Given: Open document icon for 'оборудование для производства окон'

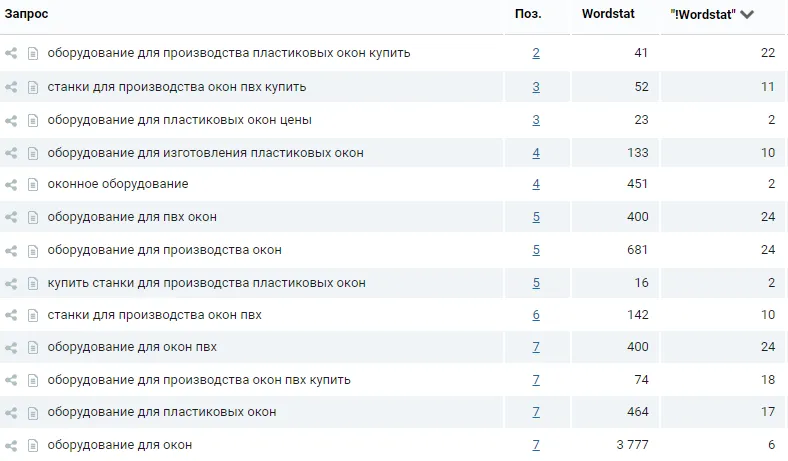Looking at the screenshot, I should (x=33, y=250).
